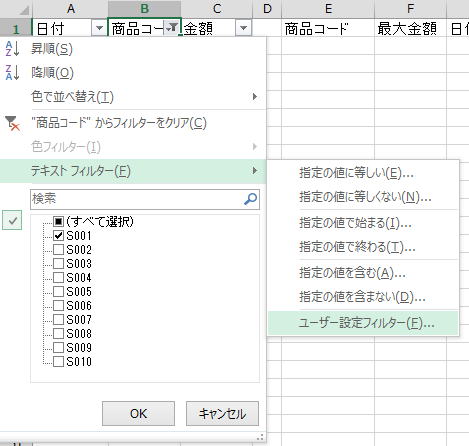The width and height of the screenshot is (469, 446).
Task: Click the OK button
Action: pos(138,414)
